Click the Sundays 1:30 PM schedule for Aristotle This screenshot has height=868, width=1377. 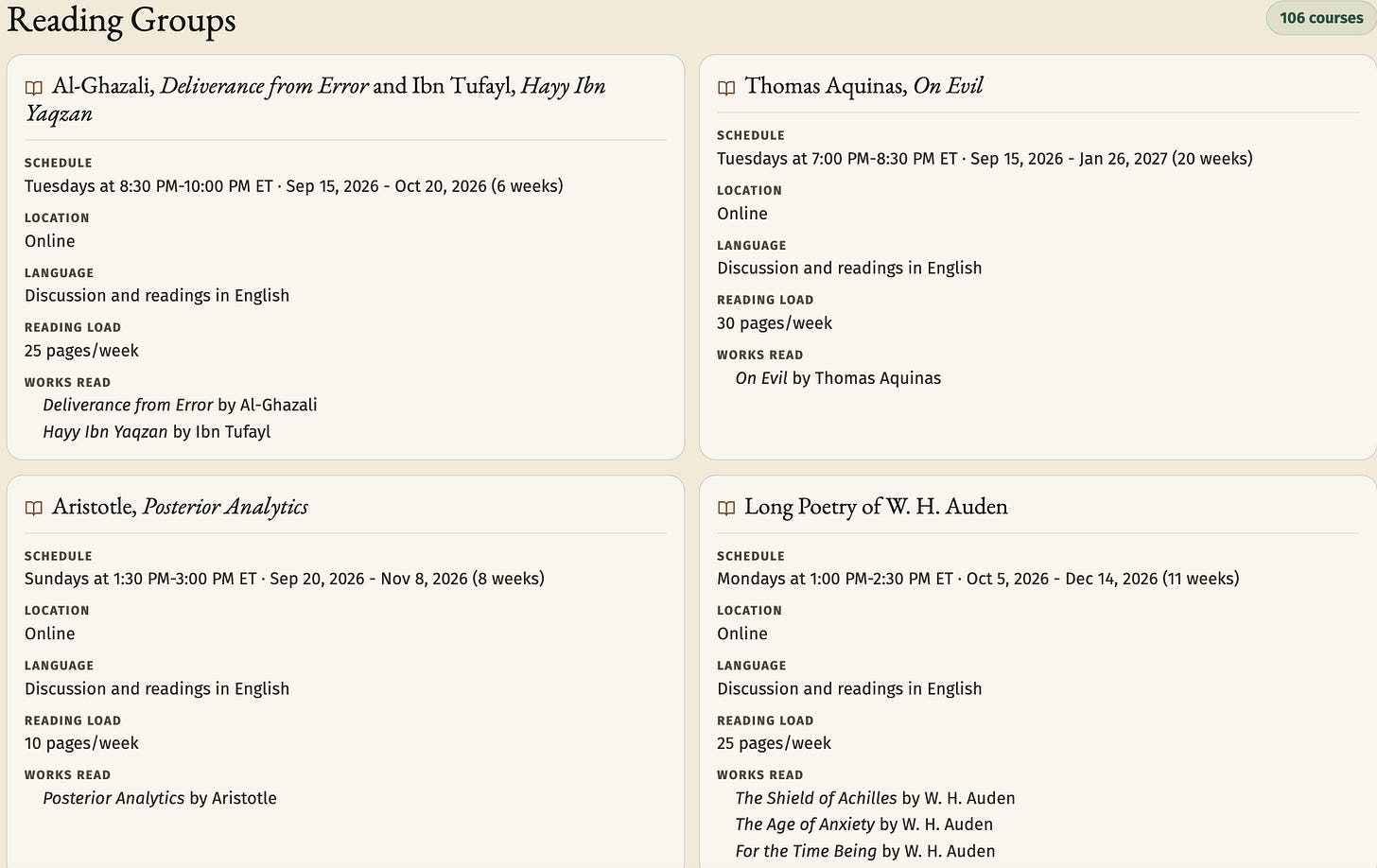tap(285, 579)
